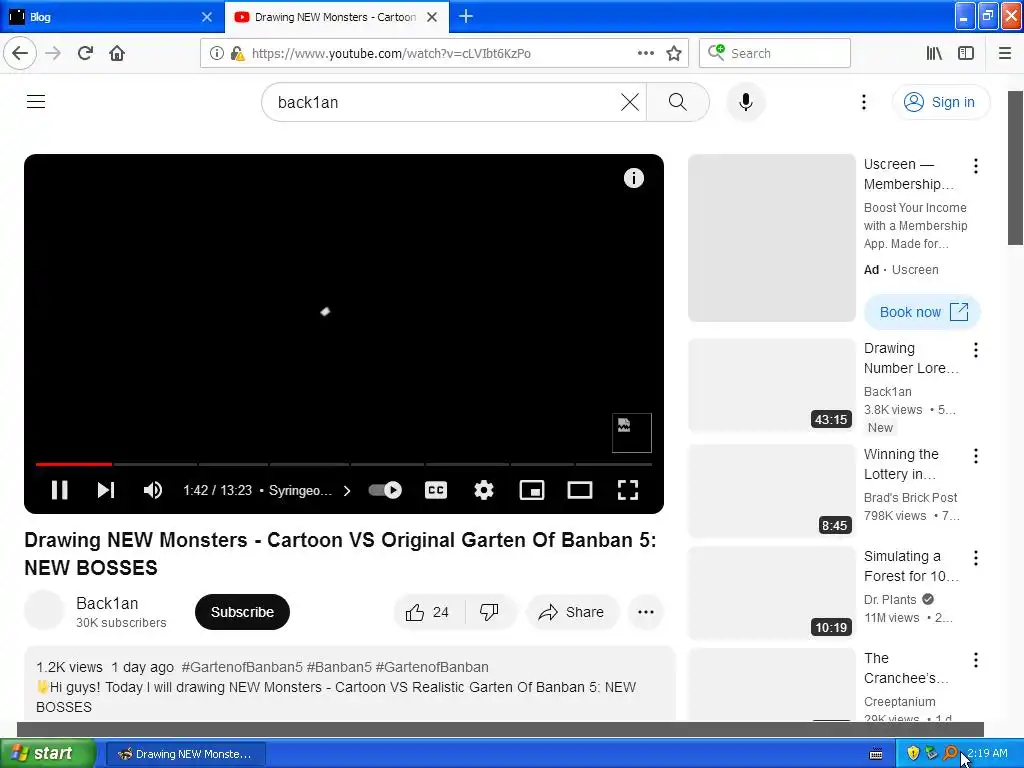Click the channel watermark in player
1024x768 pixels.
[632, 432]
